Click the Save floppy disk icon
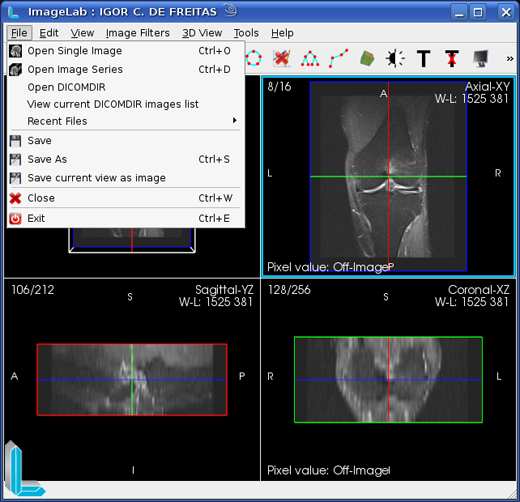The height and width of the screenshot is (502, 520). pos(15,141)
